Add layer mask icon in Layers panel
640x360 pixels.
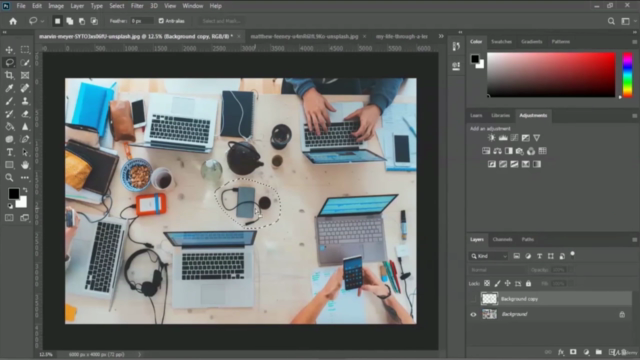[x=573, y=352]
